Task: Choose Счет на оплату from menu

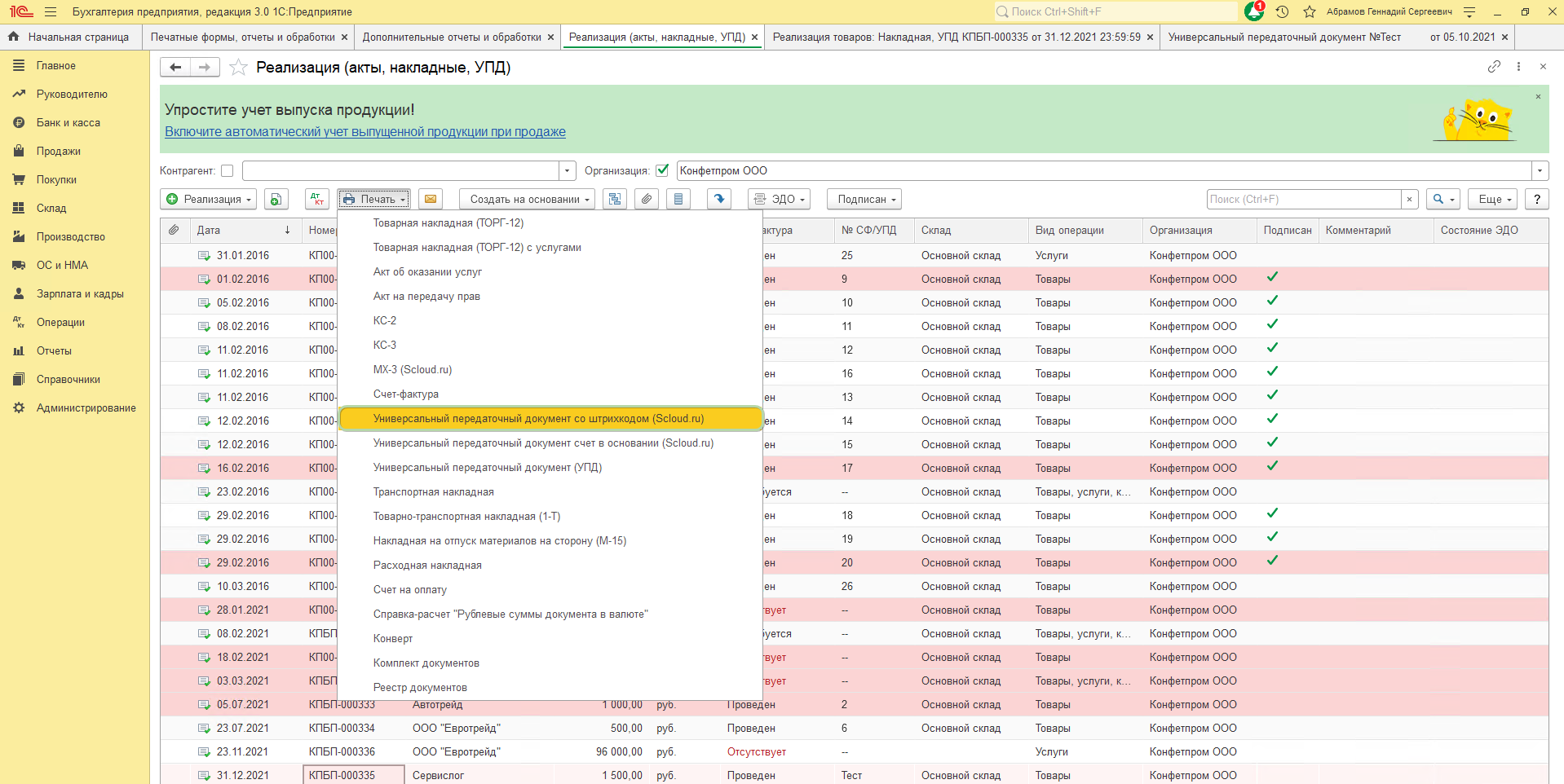Action: pyautogui.click(x=550, y=589)
